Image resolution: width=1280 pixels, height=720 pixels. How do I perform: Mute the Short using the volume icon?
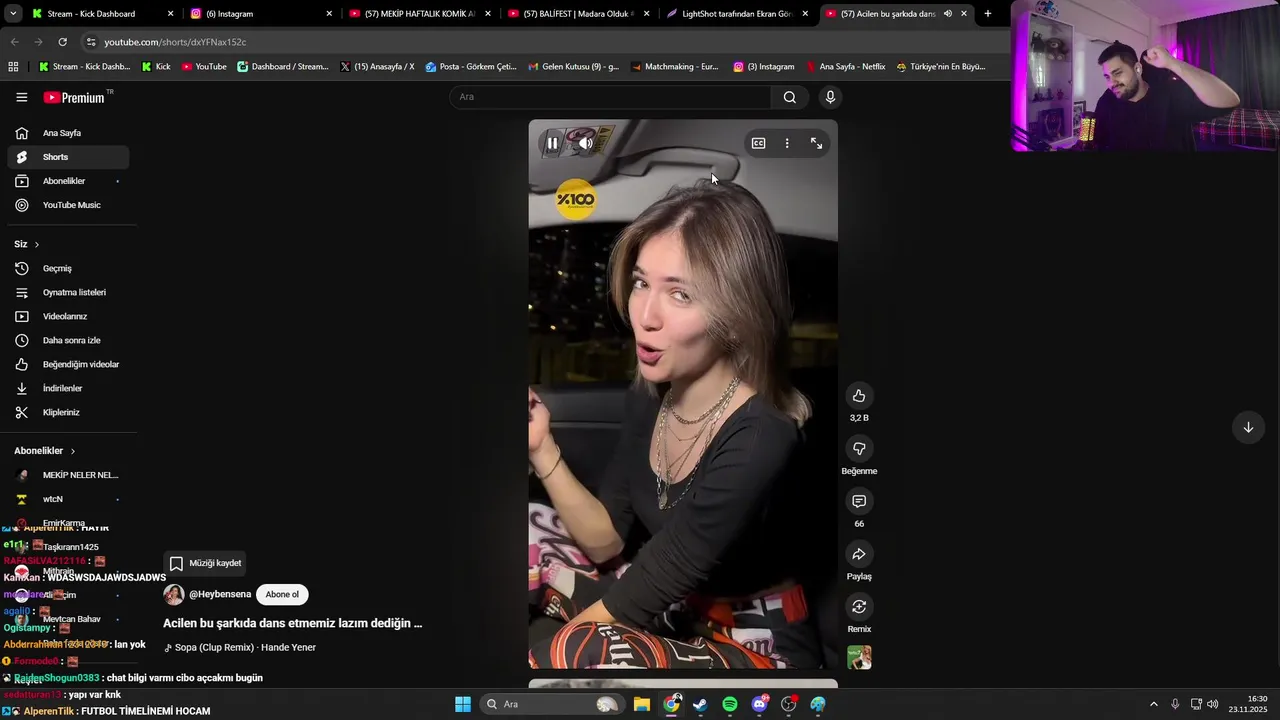(x=586, y=143)
